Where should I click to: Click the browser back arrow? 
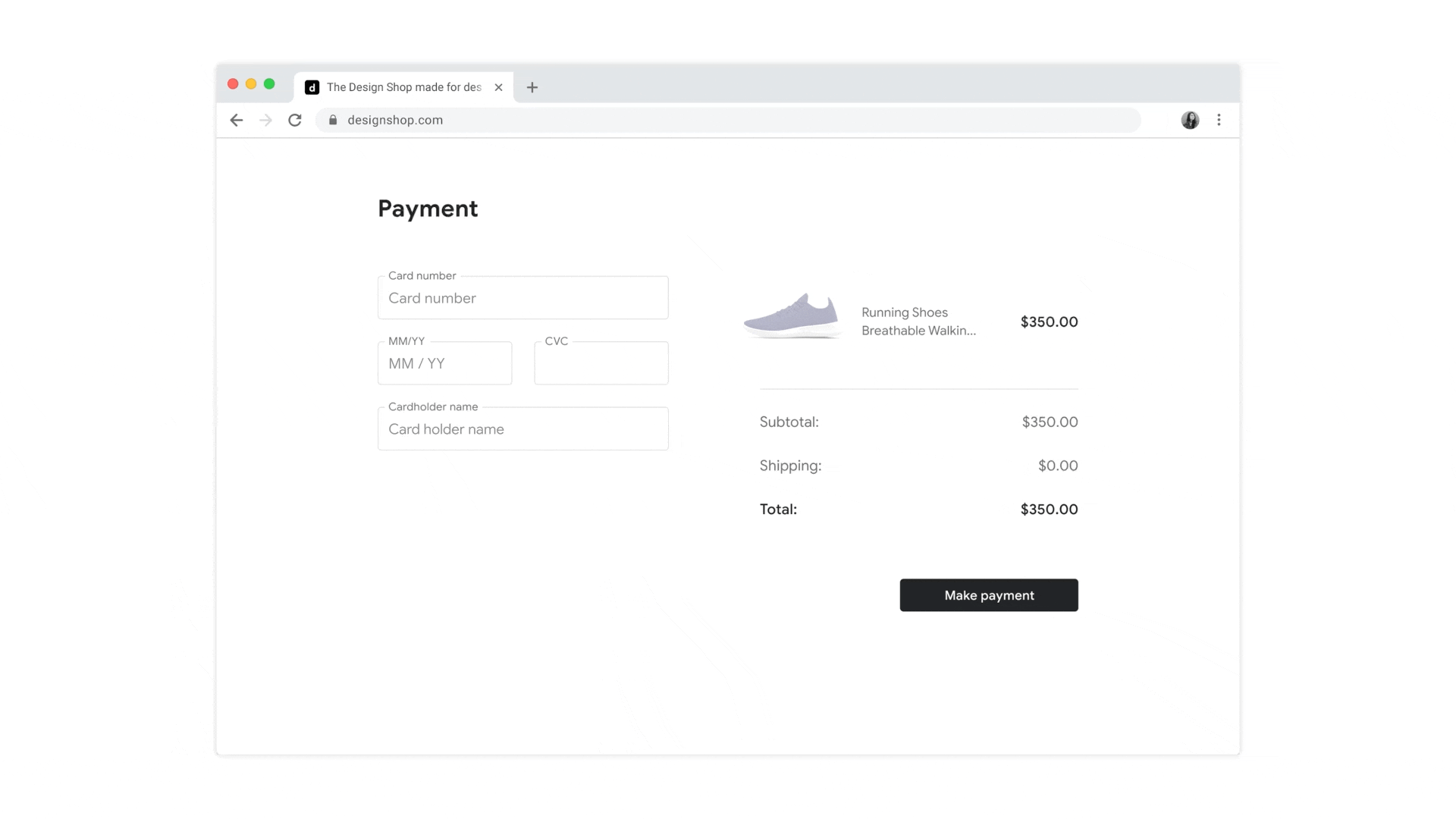[x=237, y=120]
